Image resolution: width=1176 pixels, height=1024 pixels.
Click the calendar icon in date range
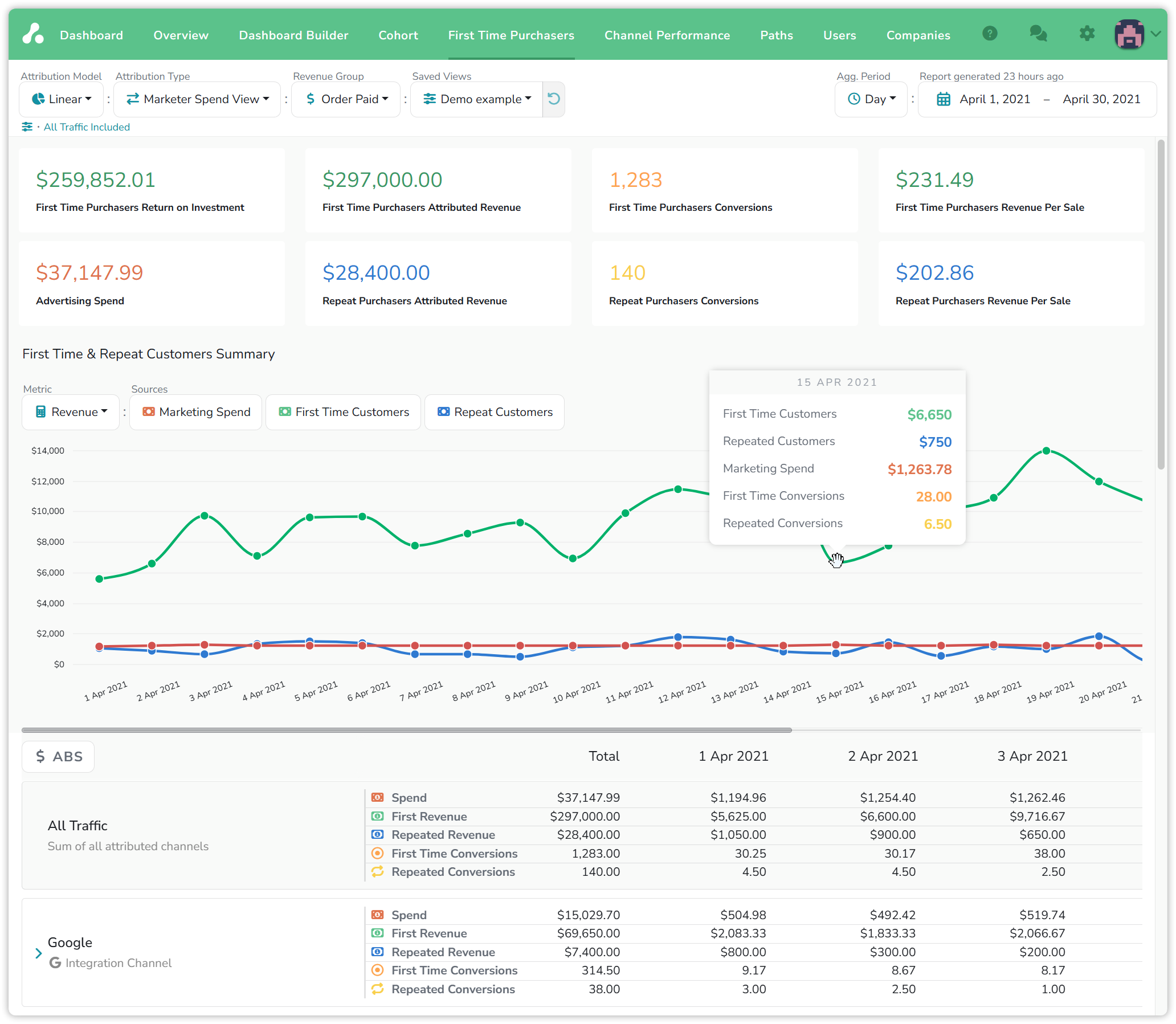point(944,99)
